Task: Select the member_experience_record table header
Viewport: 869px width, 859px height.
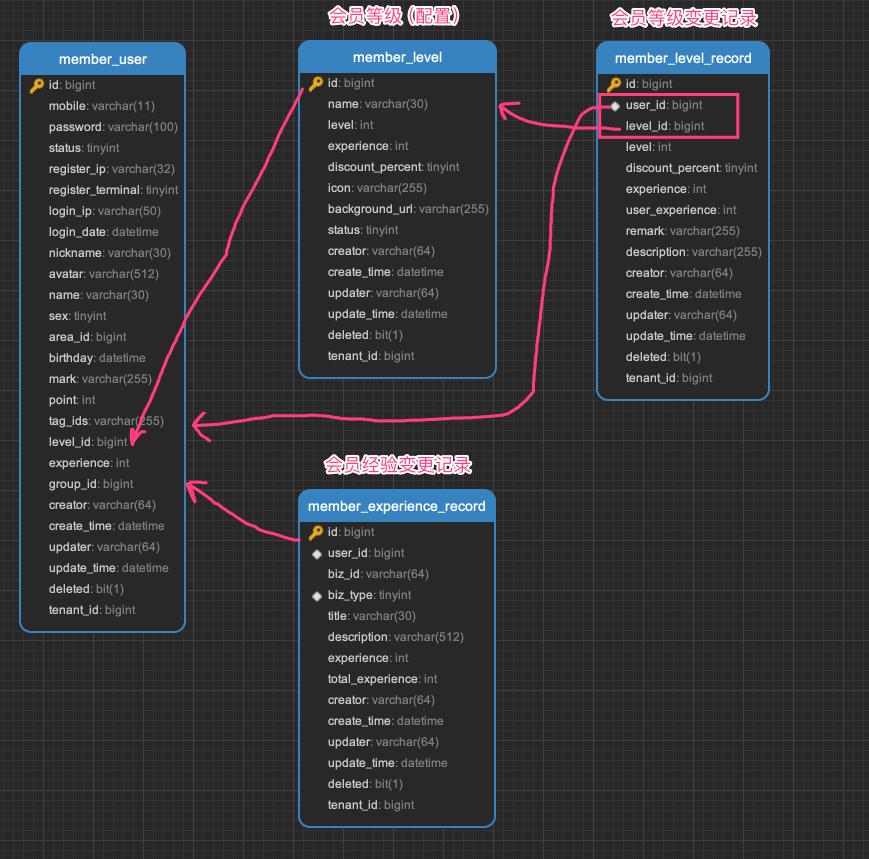Action: 396,506
